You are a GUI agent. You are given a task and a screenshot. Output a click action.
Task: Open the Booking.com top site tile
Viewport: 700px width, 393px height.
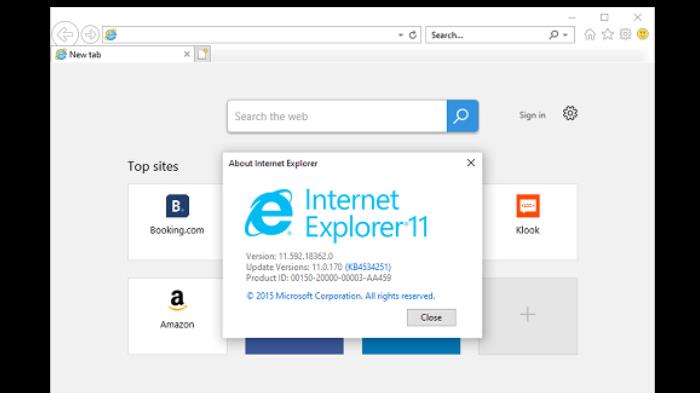[177, 222]
